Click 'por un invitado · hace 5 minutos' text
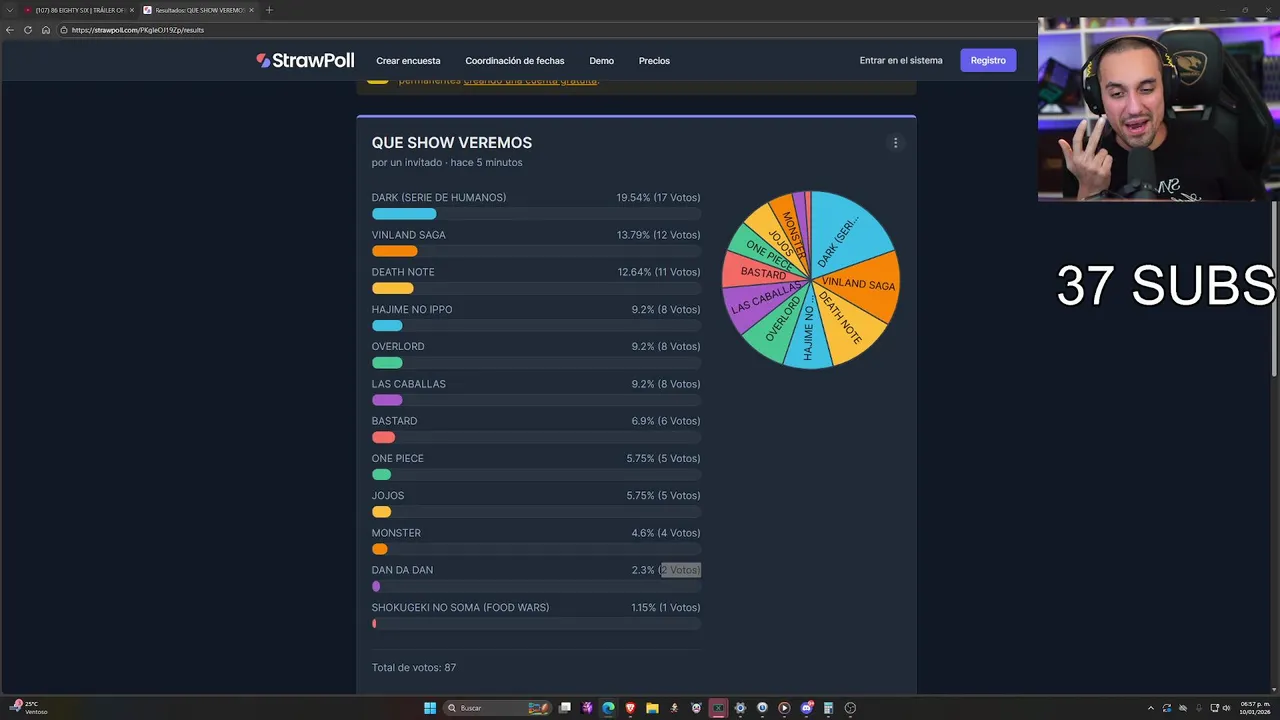 447,162
